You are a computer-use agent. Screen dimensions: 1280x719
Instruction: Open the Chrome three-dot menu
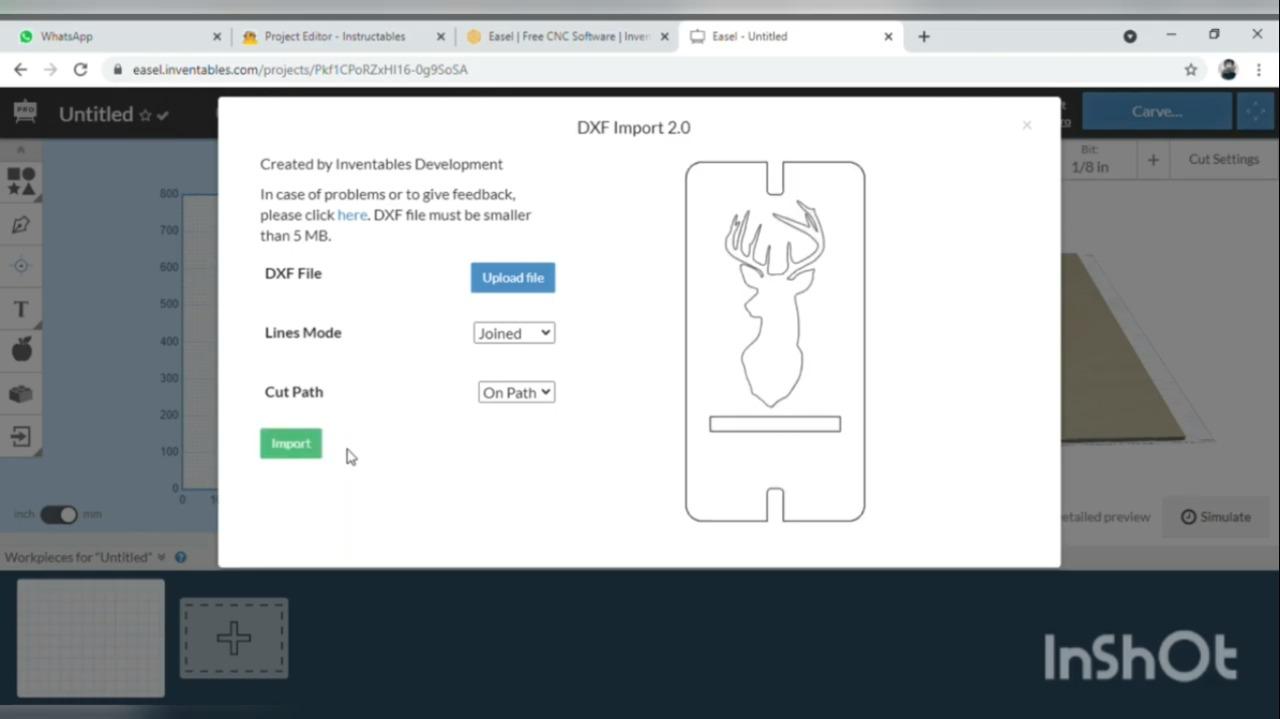coord(1259,70)
